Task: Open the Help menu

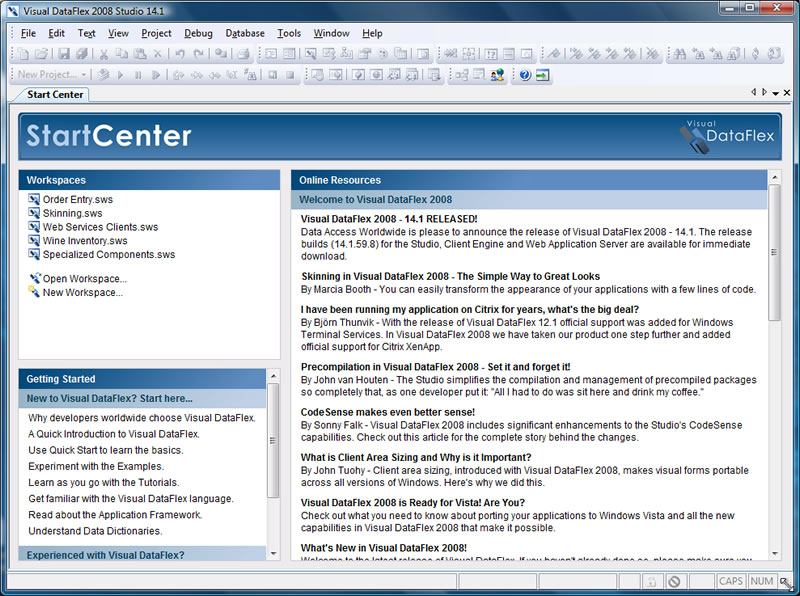Action: pos(372,33)
